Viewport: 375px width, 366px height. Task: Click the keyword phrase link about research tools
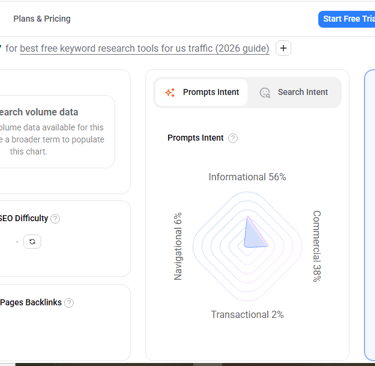coord(144,48)
